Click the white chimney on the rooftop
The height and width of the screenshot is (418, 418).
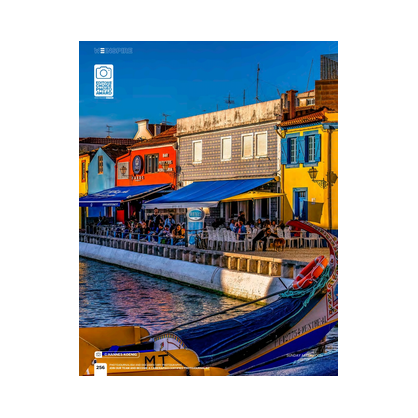(x=143, y=130)
